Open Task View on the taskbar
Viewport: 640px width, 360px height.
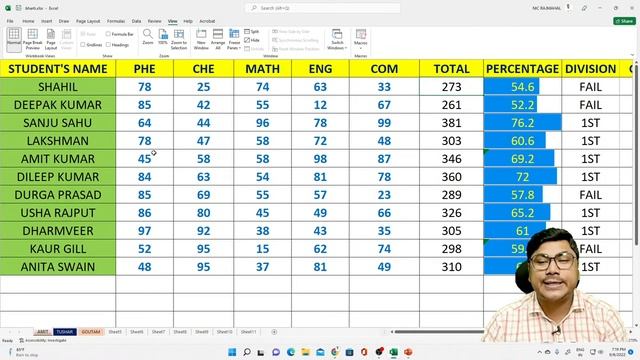[x=261, y=352]
